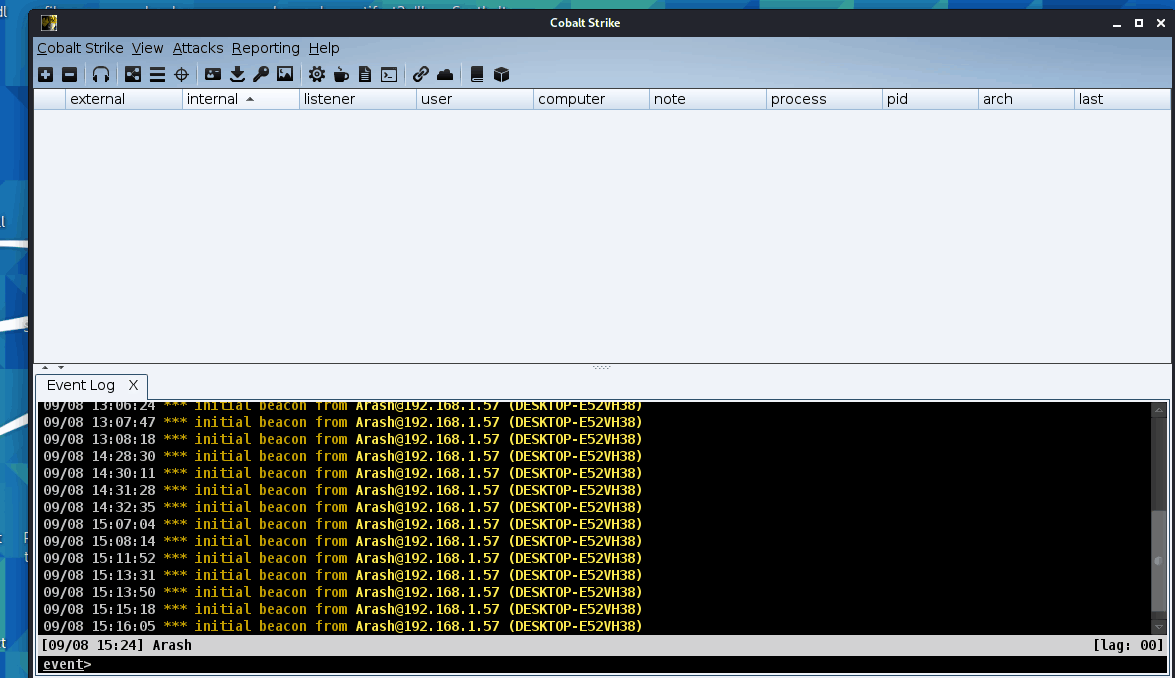The width and height of the screenshot is (1175, 678).
Task: Show Target Table crosshair icon
Action: 181,74
